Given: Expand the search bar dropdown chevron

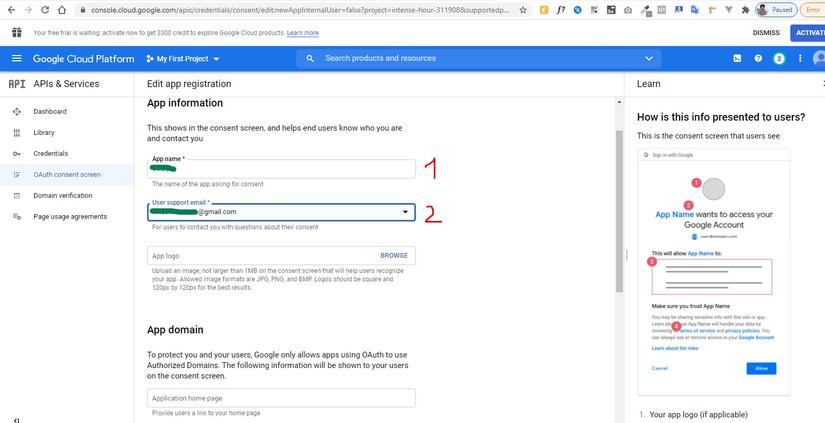Looking at the screenshot, I should (x=649, y=58).
